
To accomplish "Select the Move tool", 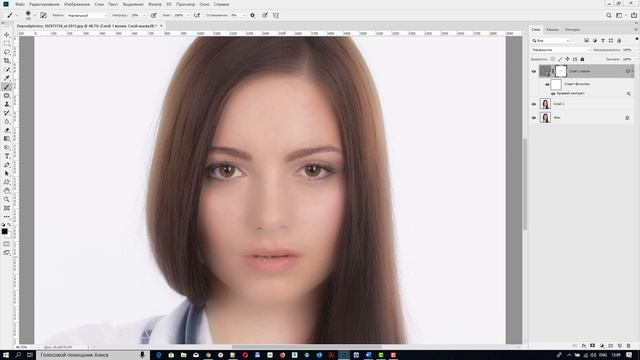I will [x=7, y=35].
